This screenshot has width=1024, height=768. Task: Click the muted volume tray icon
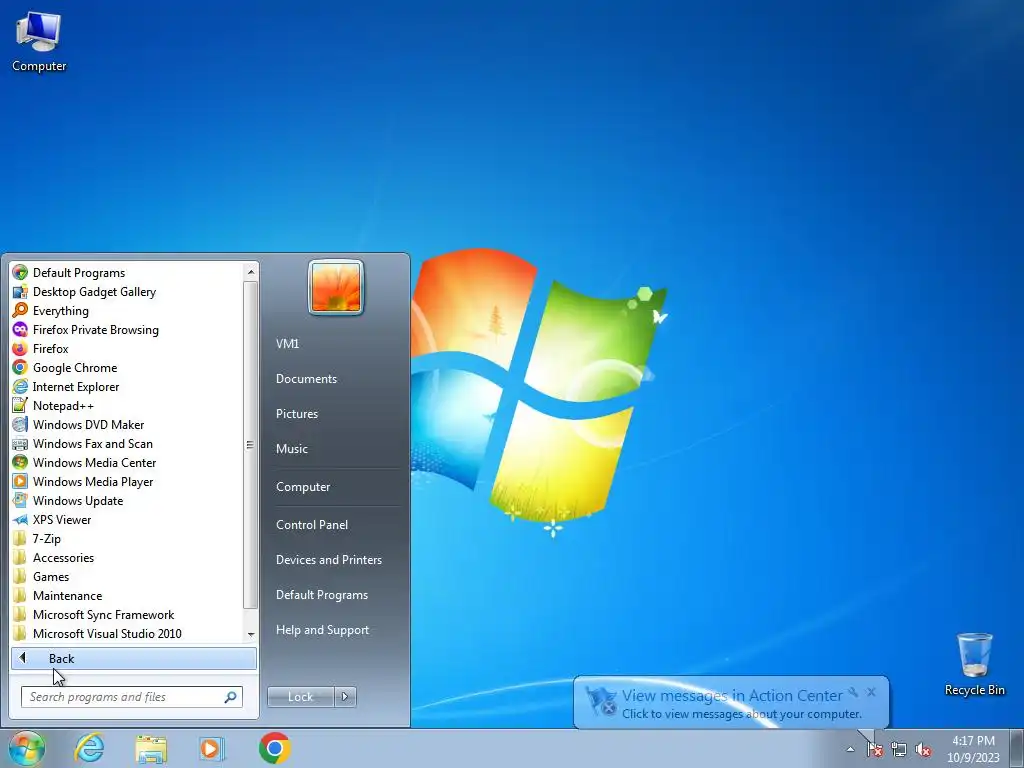coord(923,749)
